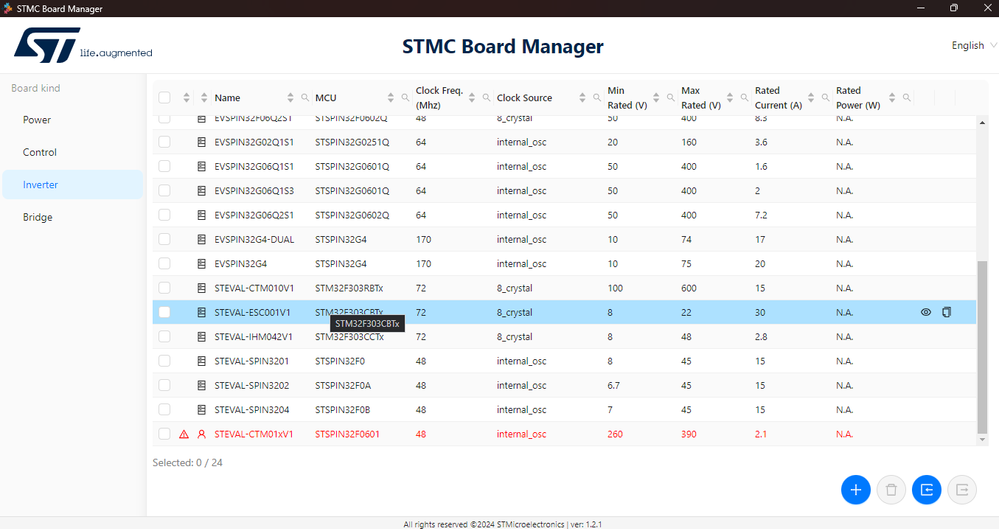The width and height of the screenshot is (999, 529).
Task: Select Inverter board kind
Action: (73, 185)
